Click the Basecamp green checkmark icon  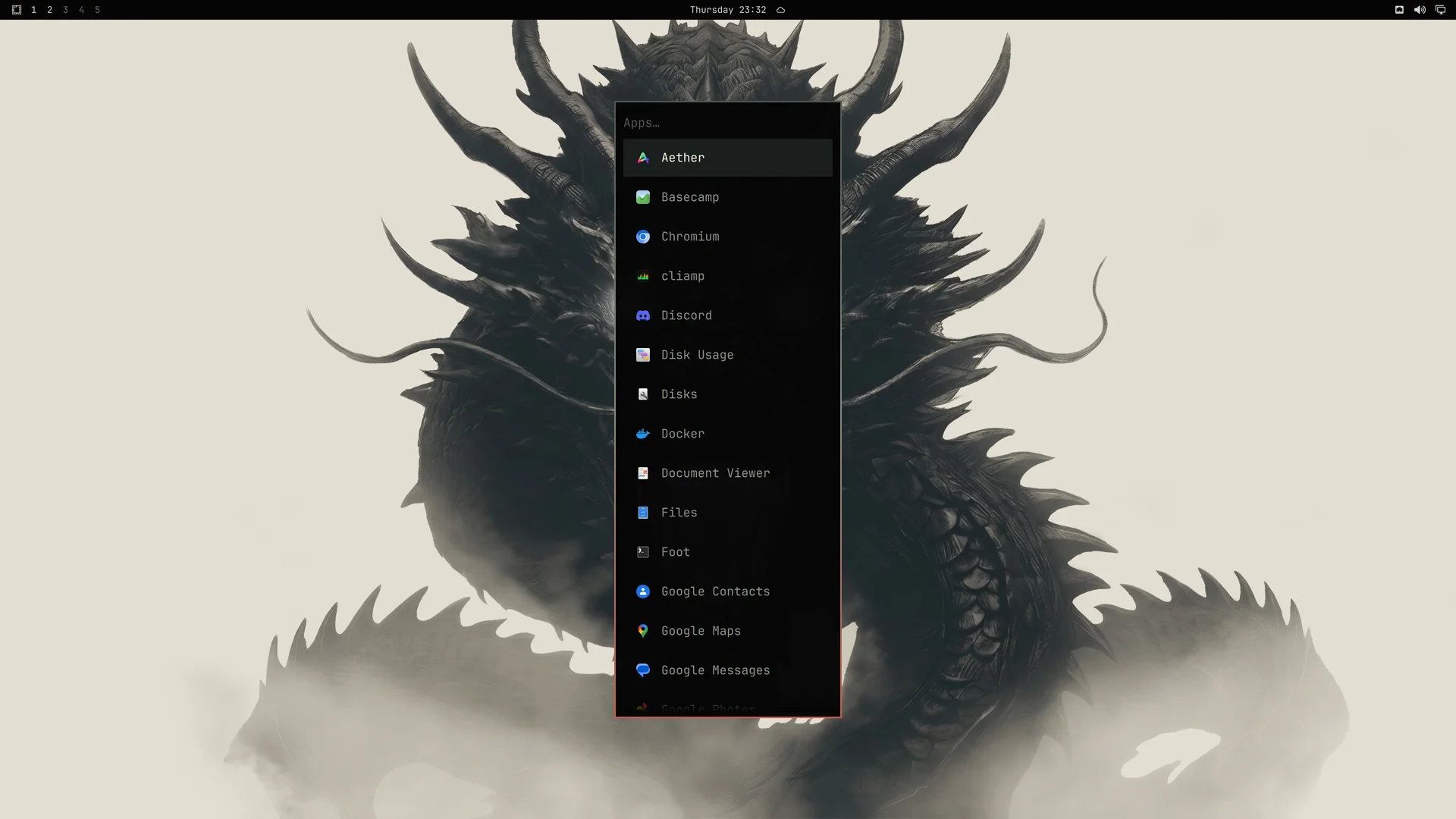click(643, 197)
